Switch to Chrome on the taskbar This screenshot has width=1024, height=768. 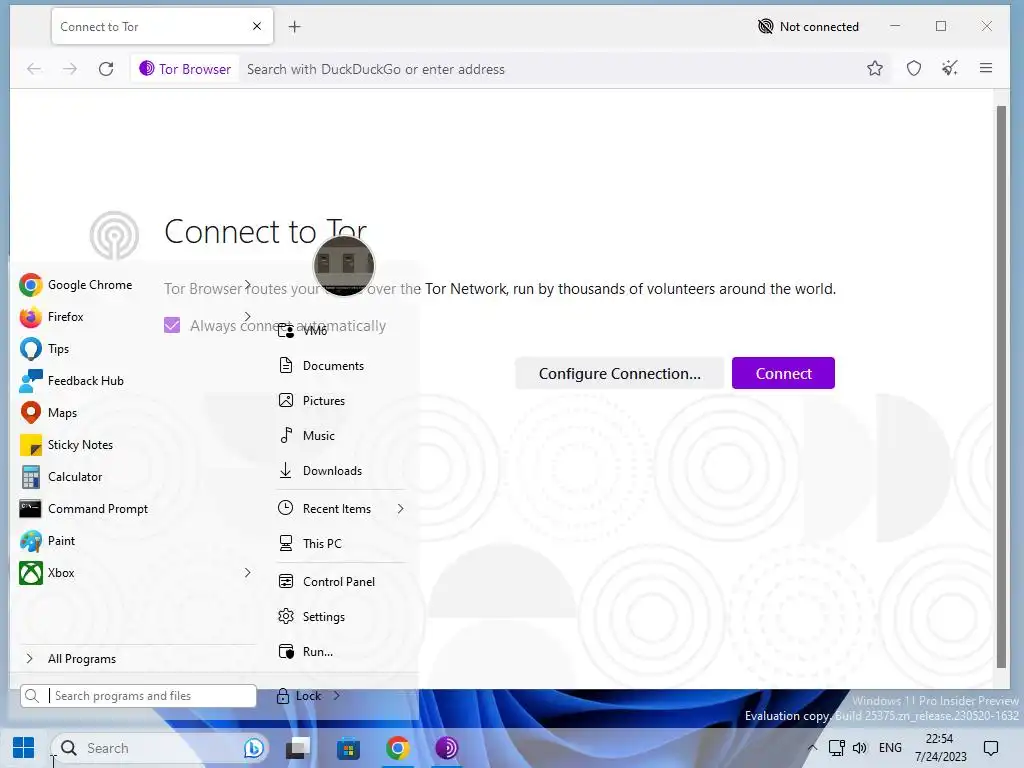398,748
